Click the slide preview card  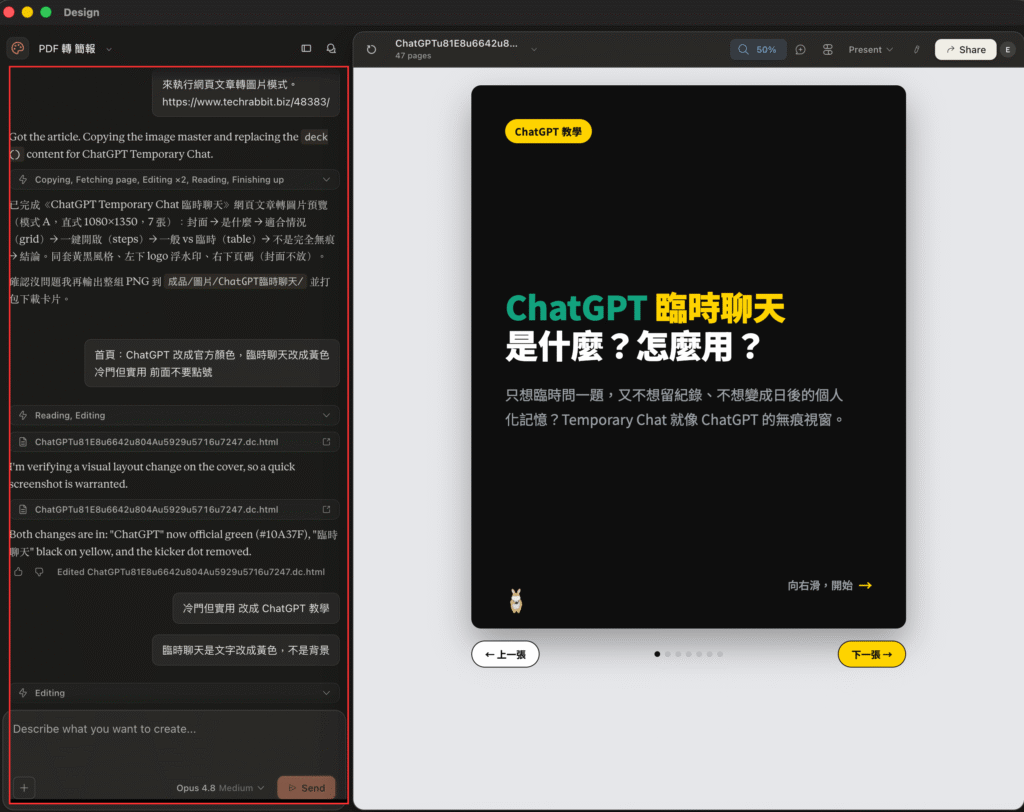[688, 357]
